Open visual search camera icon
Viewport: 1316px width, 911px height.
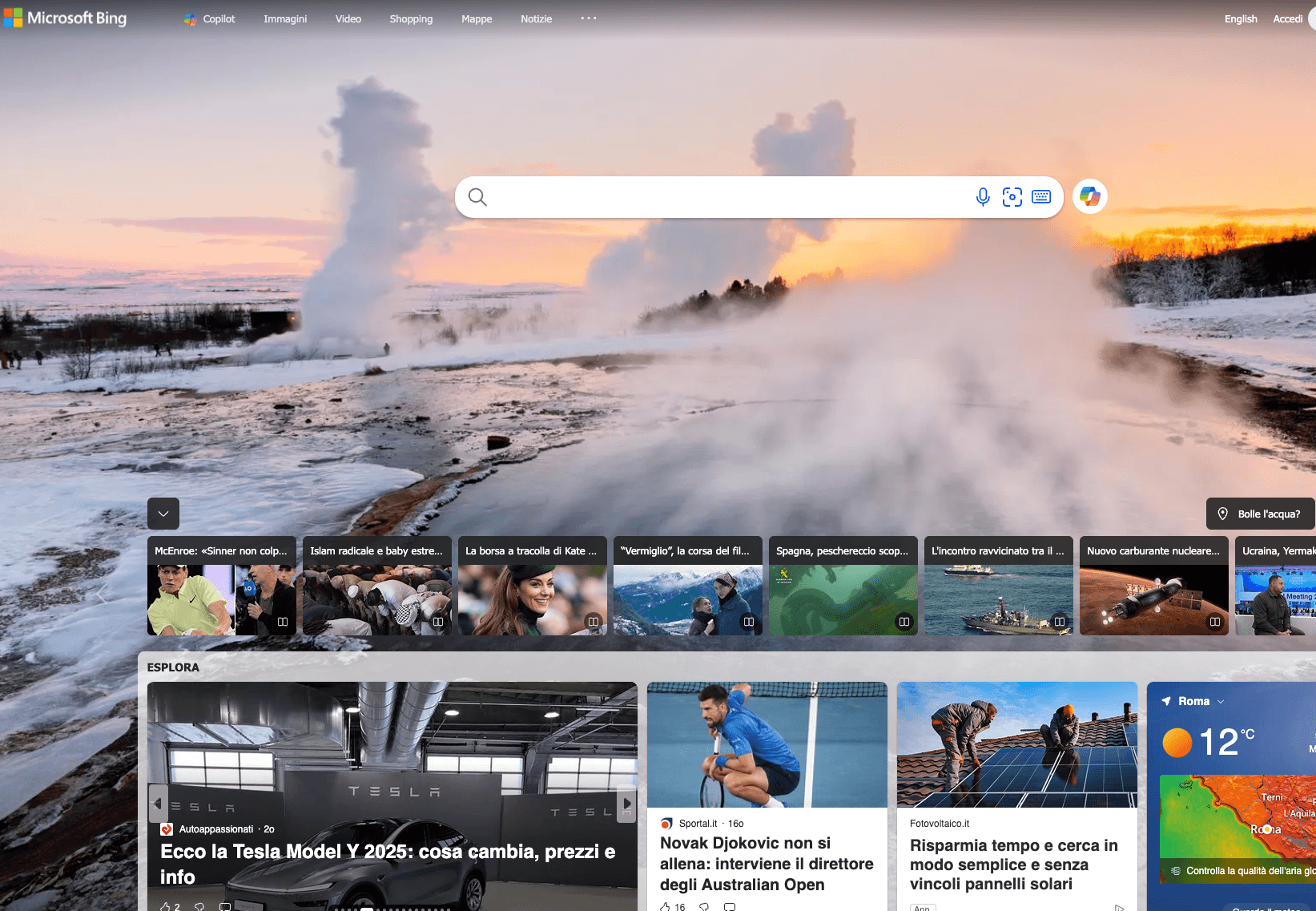pos(1012,197)
